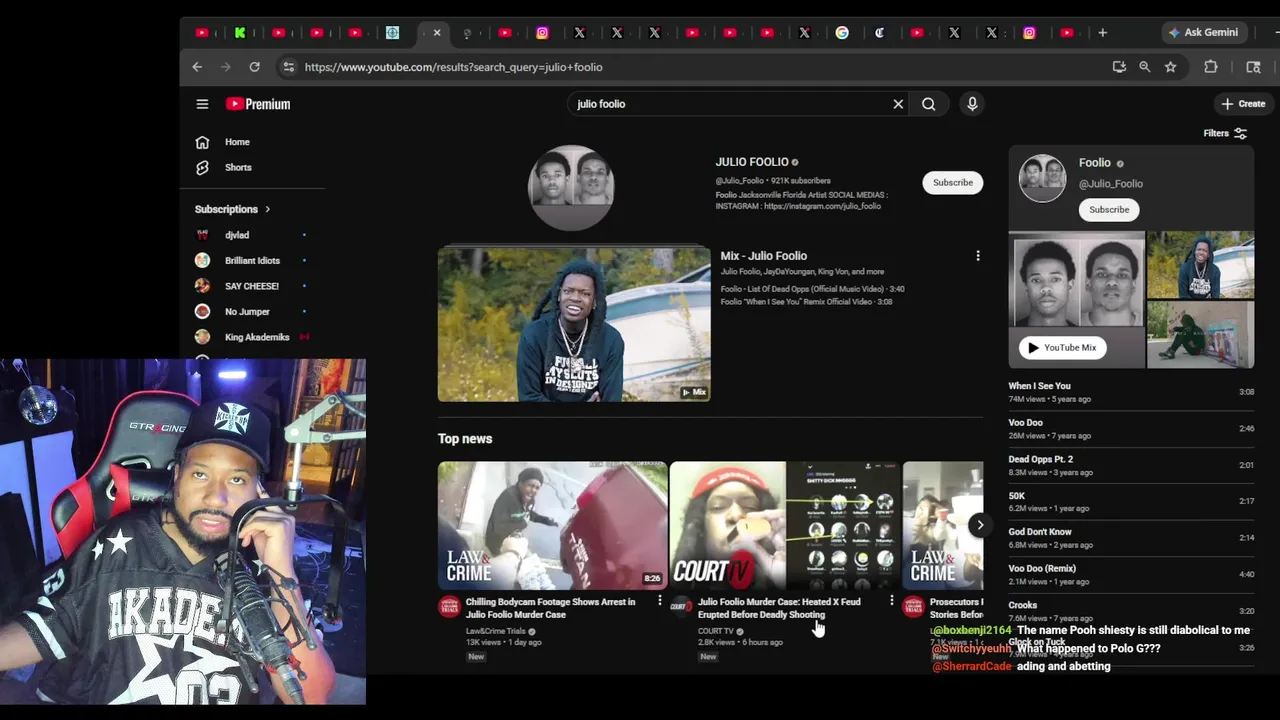Start voice search with microphone

tap(972, 104)
